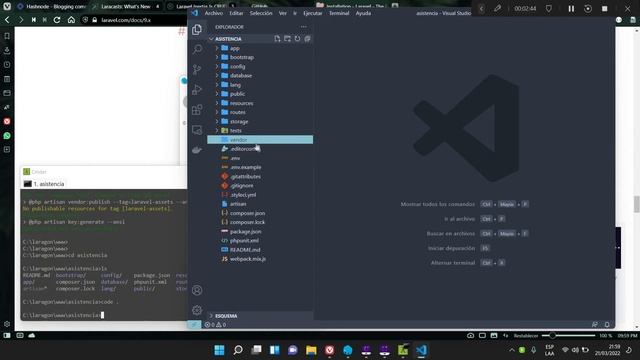Pause the screen recording
Viewport: 640px width, 360px height.
coord(571,9)
